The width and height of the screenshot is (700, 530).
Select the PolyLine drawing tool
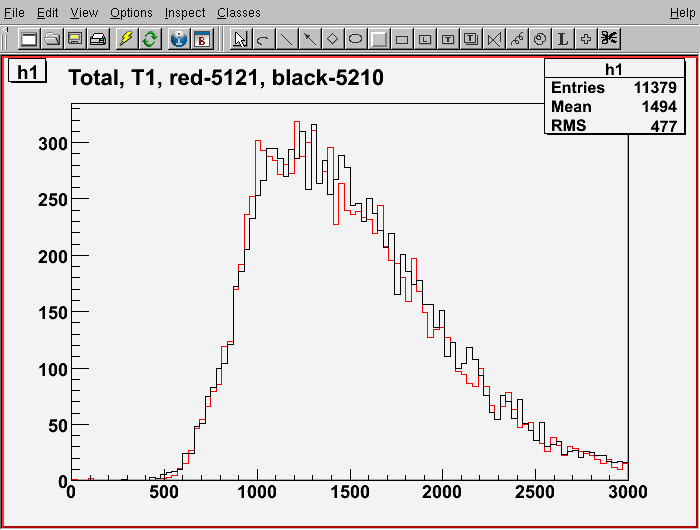click(494, 39)
